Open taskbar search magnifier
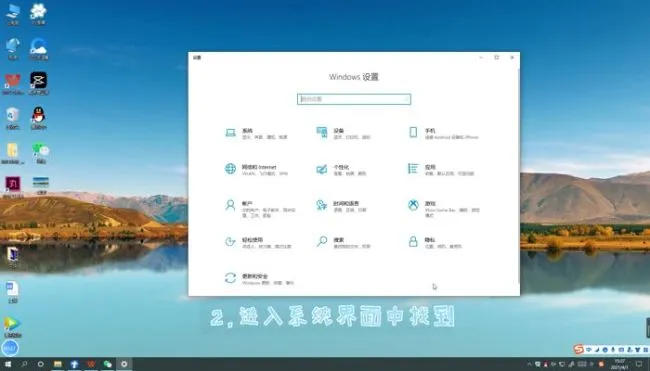The width and height of the screenshot is (650, 371). (24, 364)
